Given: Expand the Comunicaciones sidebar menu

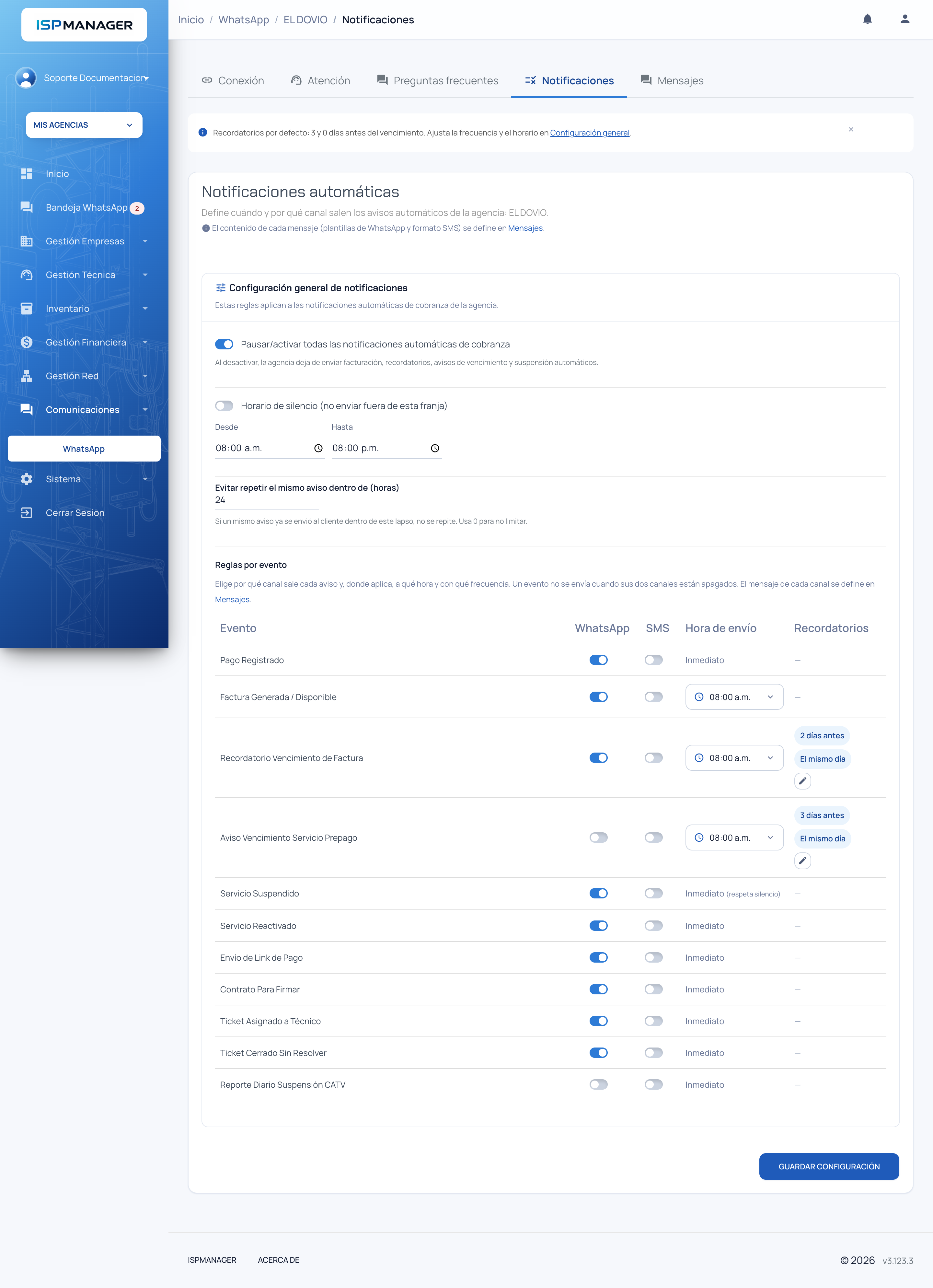Looking at the screenshot, I should tap(84, 409).
